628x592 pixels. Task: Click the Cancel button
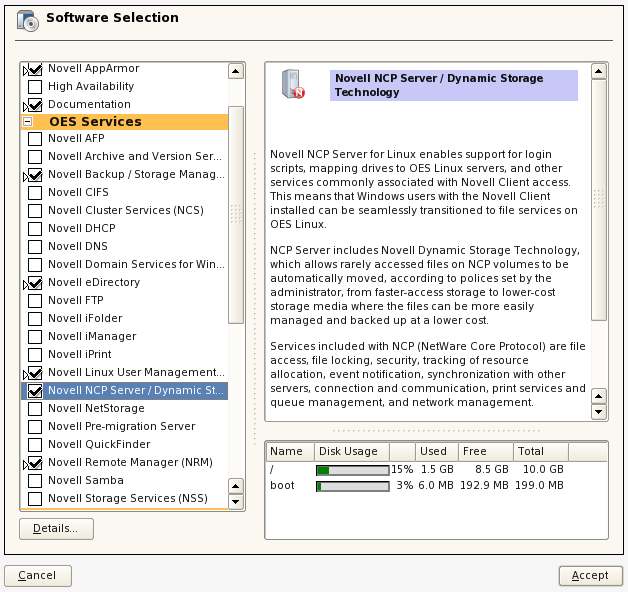(38, 576)
